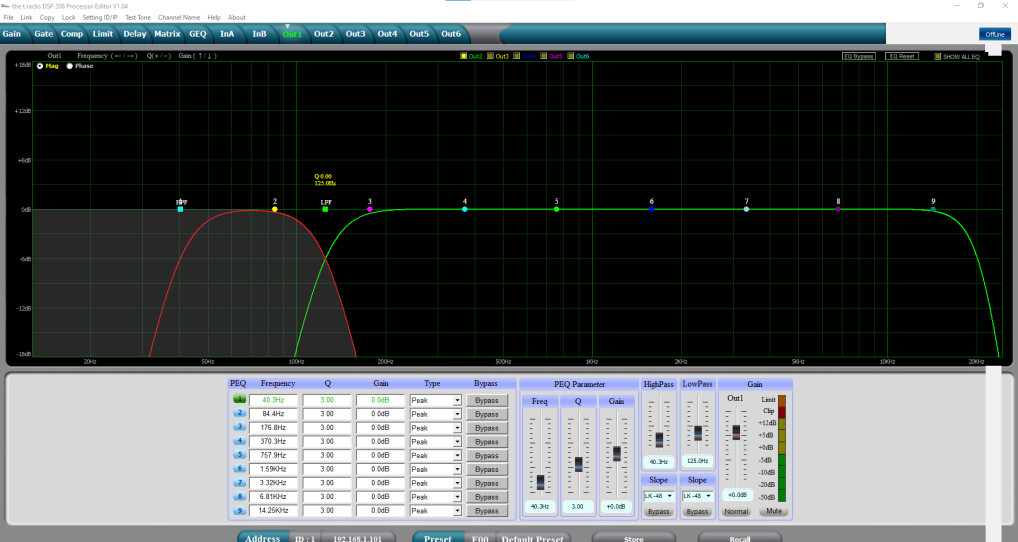
Task: Open the Setting ID/IP menu
Action: (x=100, y=18)
